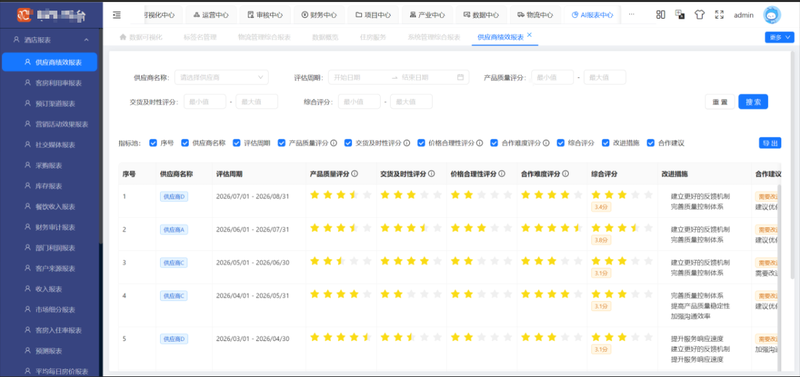Click the 供应商A tag in row 2
This screenshot has height=377, width=800.
coord(174,230)
